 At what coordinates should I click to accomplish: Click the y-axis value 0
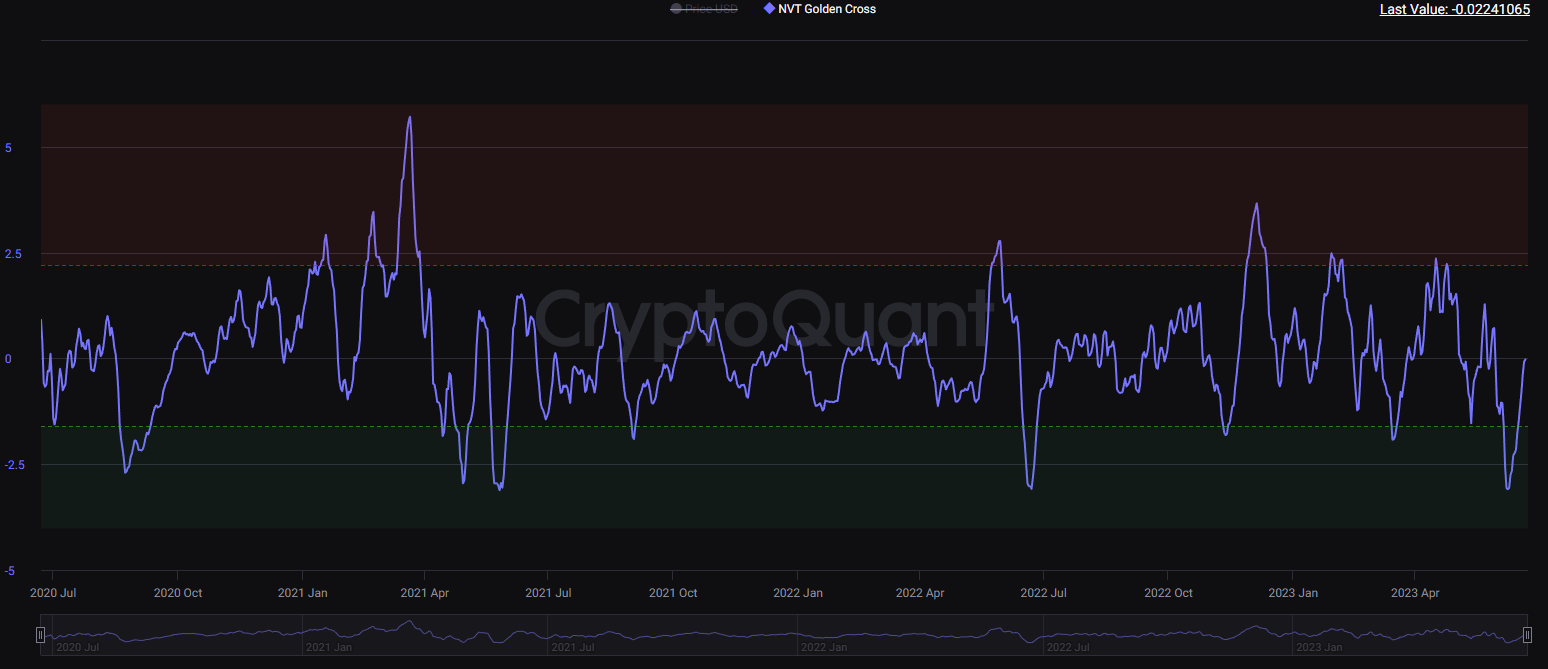click(9, 359)
